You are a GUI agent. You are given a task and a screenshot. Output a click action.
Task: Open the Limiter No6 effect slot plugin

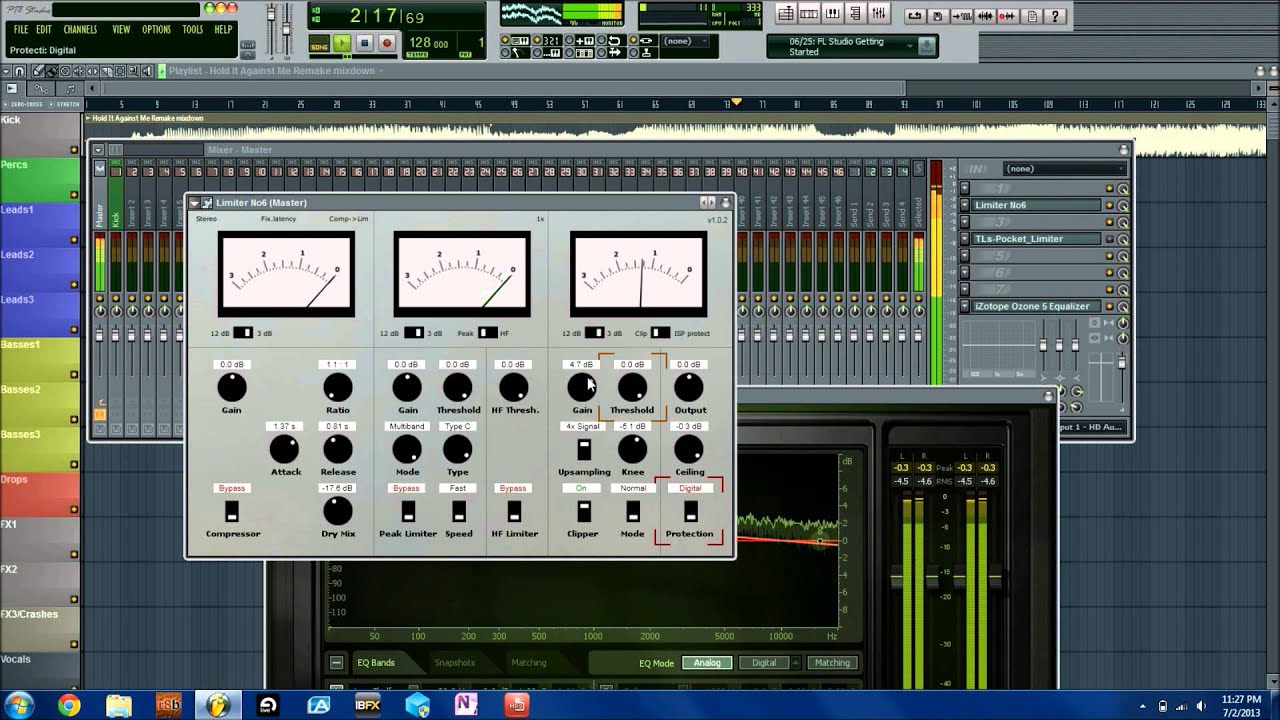(x=1037, y=205)
